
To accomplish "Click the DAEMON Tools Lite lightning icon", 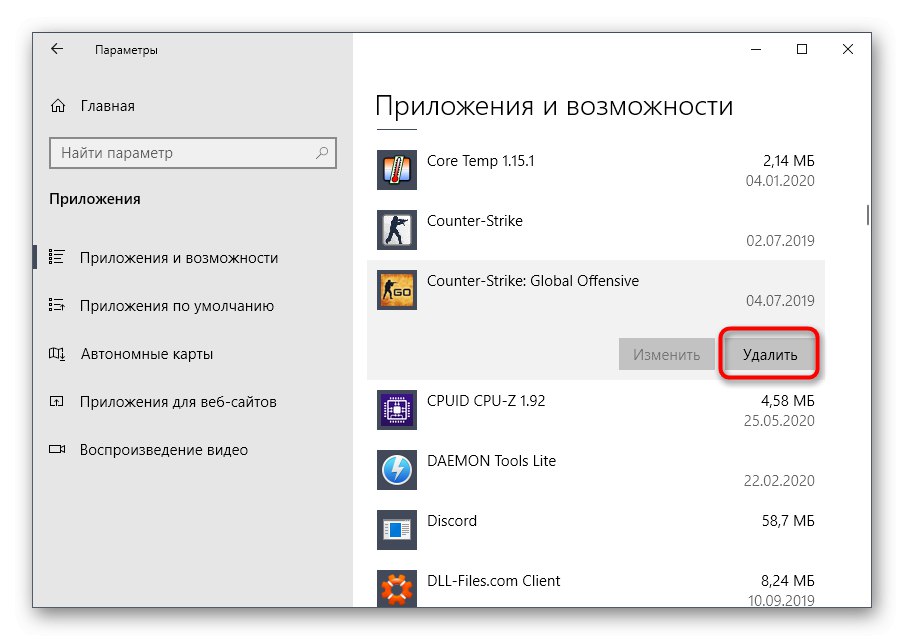I will click(x=397, y=470).
